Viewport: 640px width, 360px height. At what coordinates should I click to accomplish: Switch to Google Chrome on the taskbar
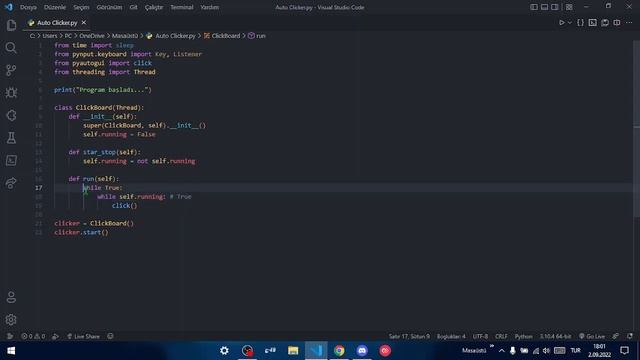(339, 351)
